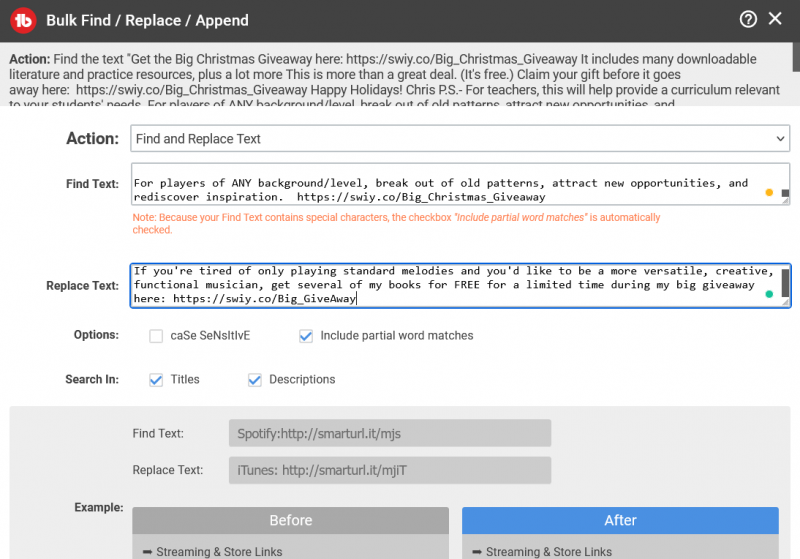The image size is (800, 559).
Task: Open the Action dropdown menu
Action: pyautogui.click(x=460, y=139)
